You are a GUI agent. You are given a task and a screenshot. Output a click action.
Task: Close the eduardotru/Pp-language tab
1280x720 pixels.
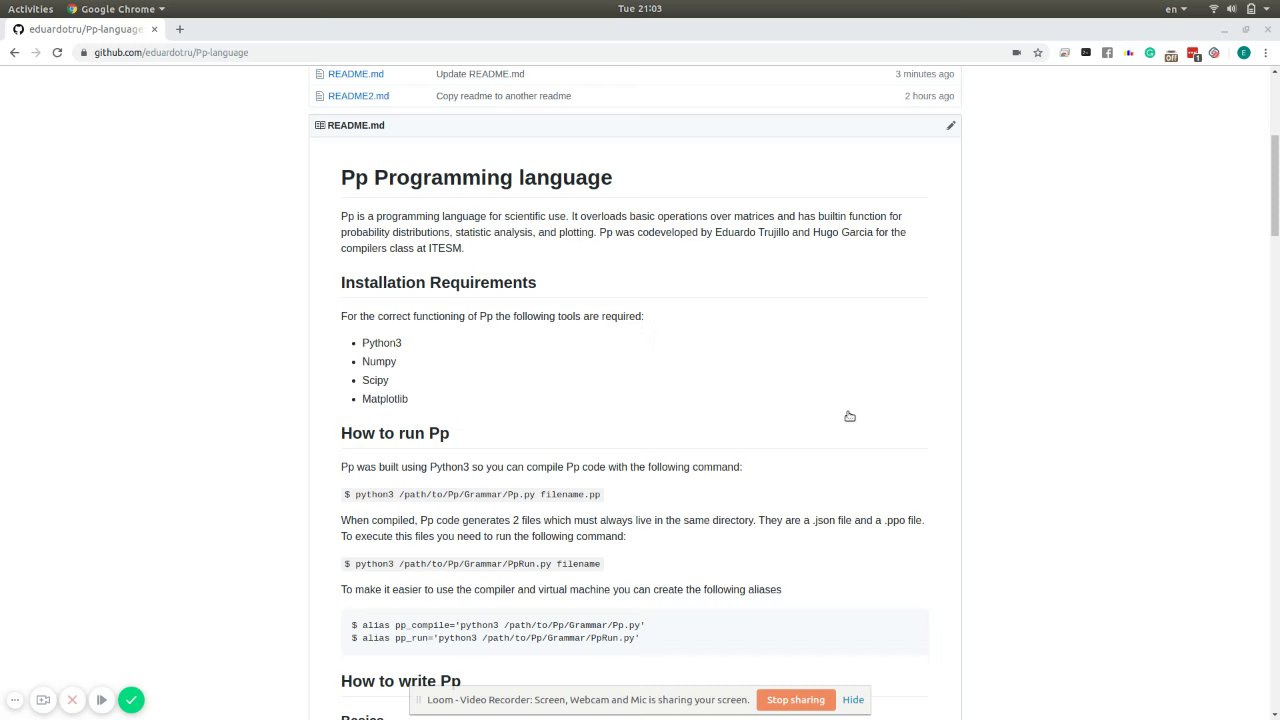[x=155, y=29]
